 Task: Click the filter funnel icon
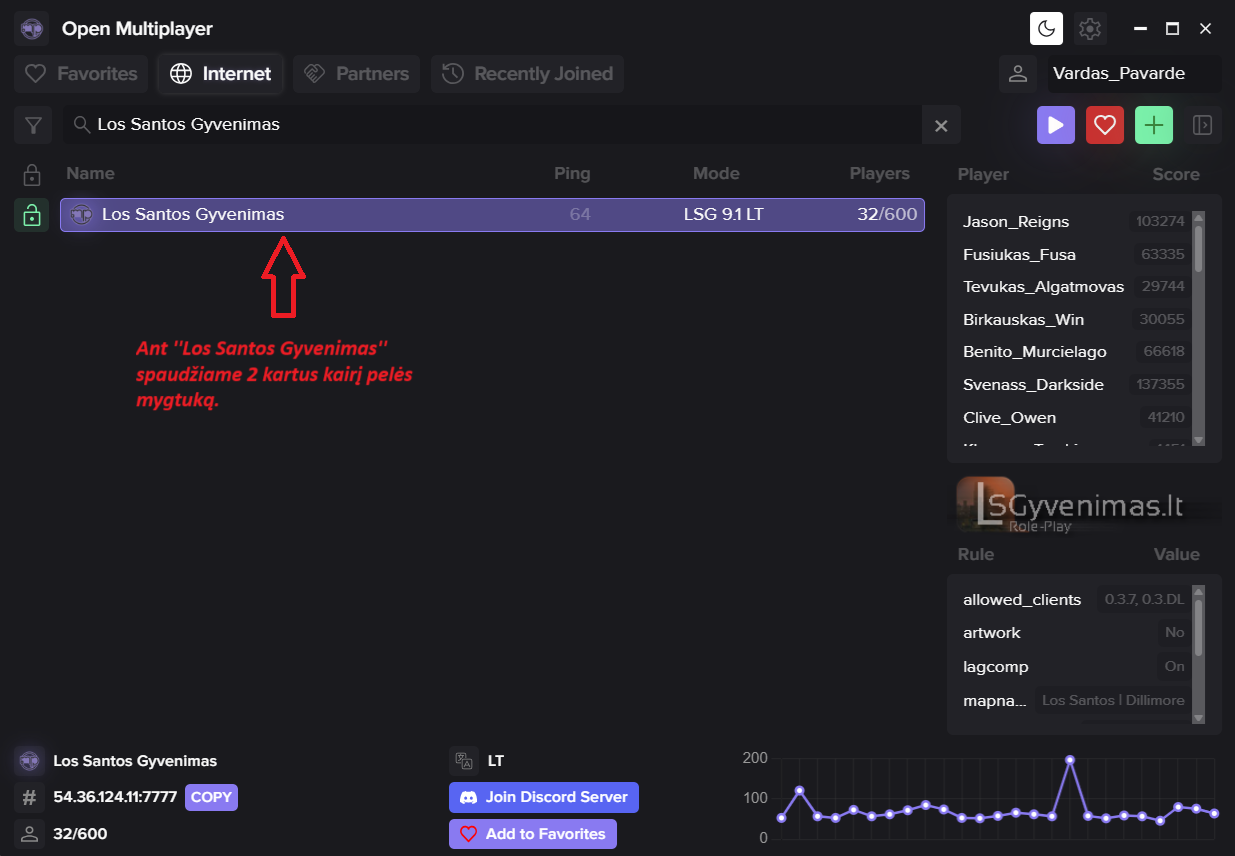pyautogui.click(x=33, y=125)
